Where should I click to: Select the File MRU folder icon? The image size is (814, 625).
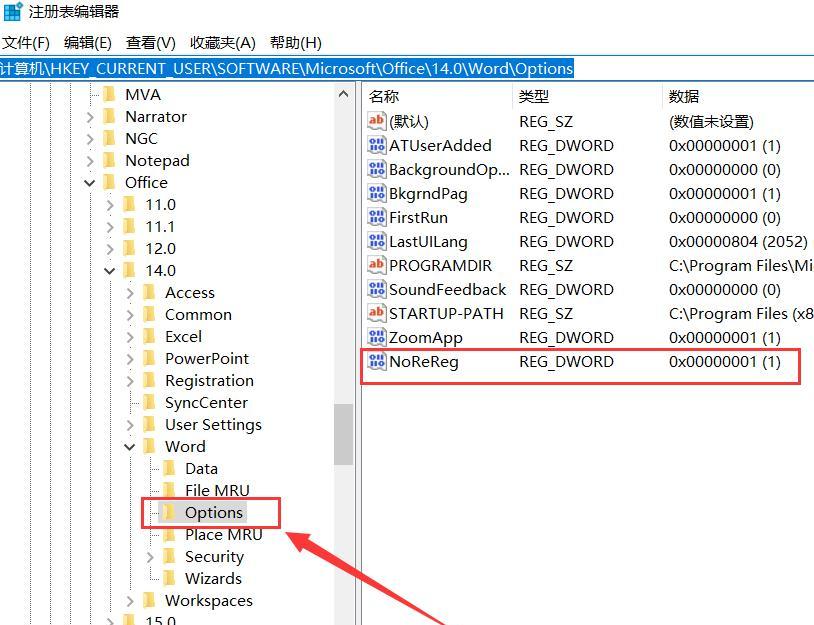click(169, 490)
